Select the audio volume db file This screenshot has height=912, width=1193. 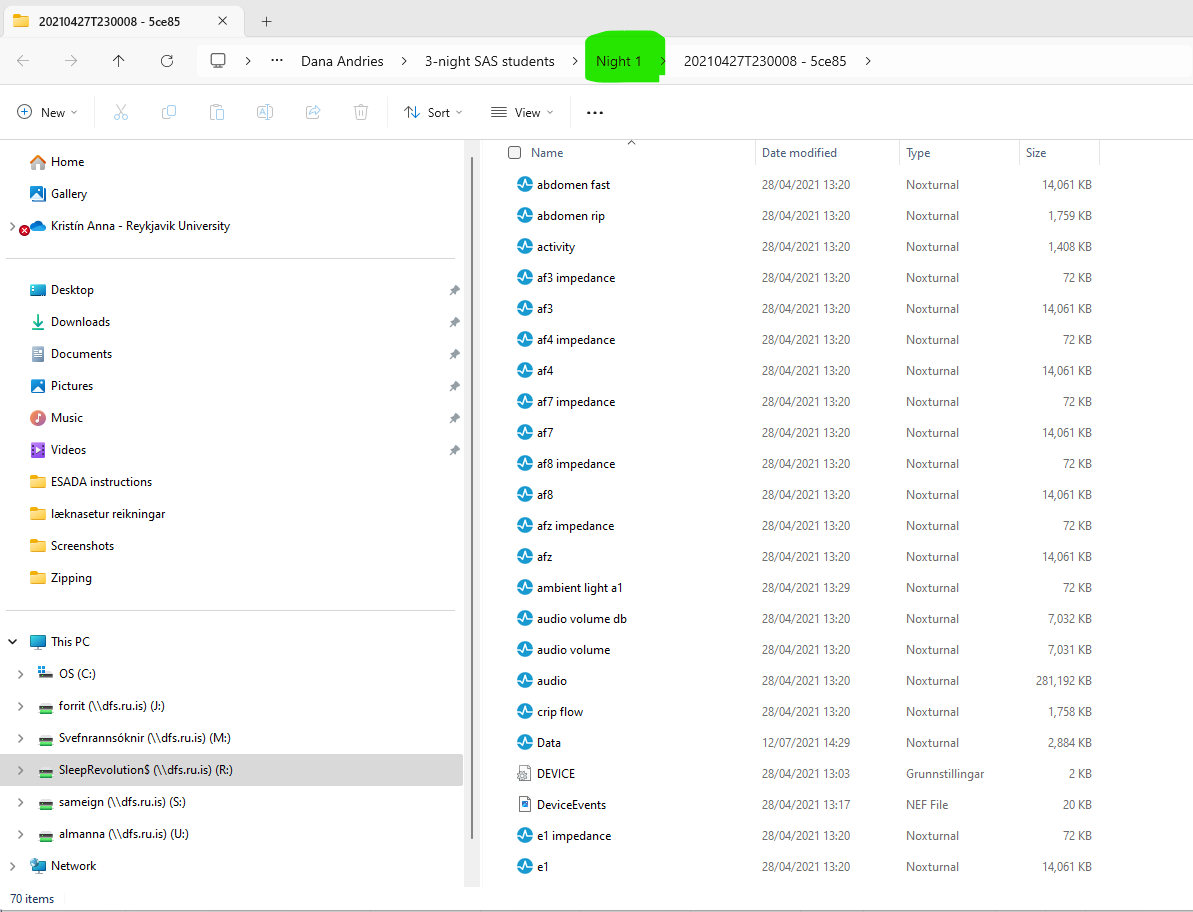pyautogui.click(x=581, y=619)
